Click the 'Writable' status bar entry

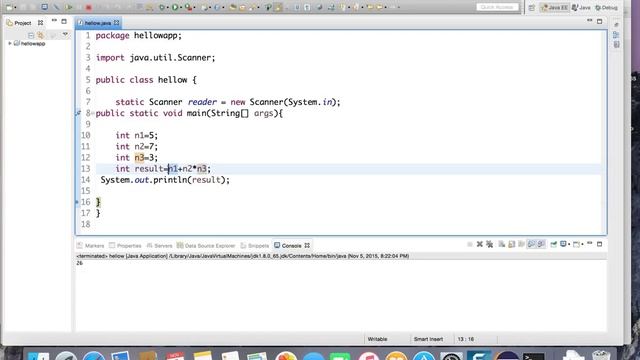click(x=378, y=339)
